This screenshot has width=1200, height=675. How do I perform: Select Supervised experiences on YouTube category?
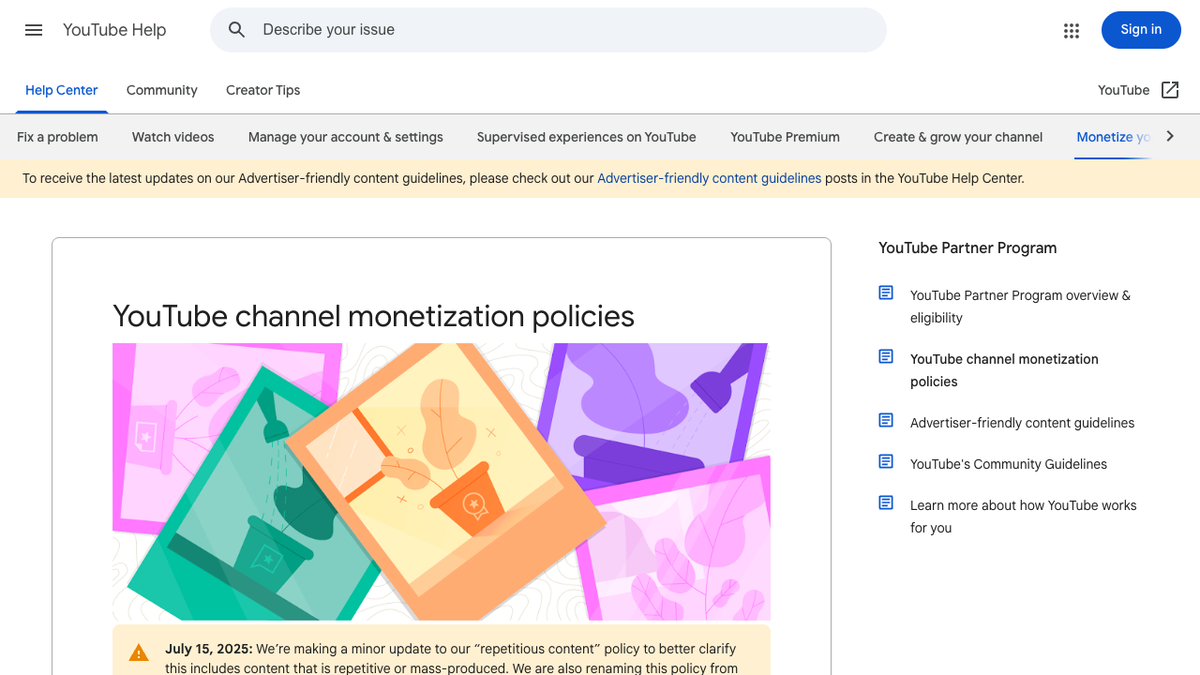(x=587, y=137)
